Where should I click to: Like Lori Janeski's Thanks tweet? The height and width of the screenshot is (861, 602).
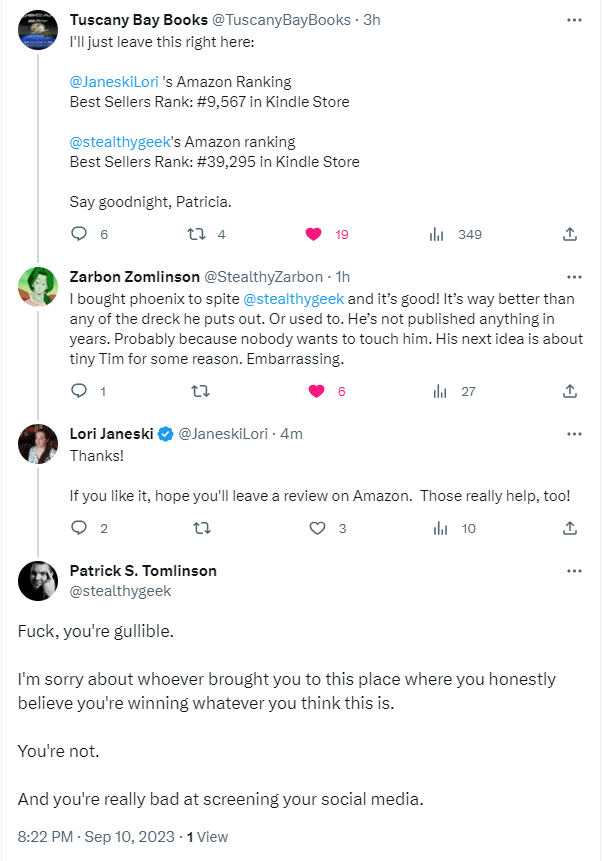click(x=317, y=528)
